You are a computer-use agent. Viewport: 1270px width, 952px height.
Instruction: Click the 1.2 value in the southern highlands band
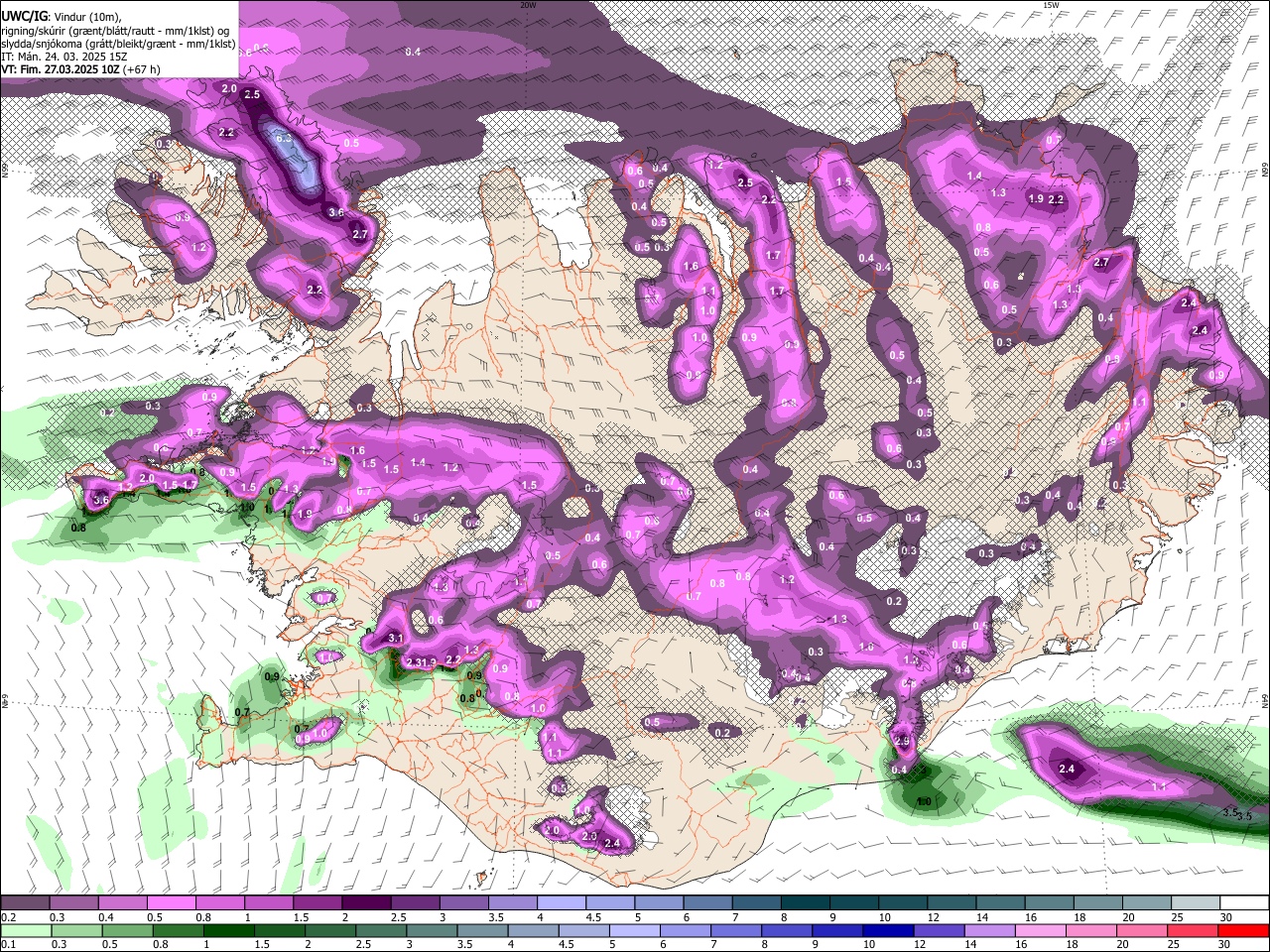click(x=788, y=579)
